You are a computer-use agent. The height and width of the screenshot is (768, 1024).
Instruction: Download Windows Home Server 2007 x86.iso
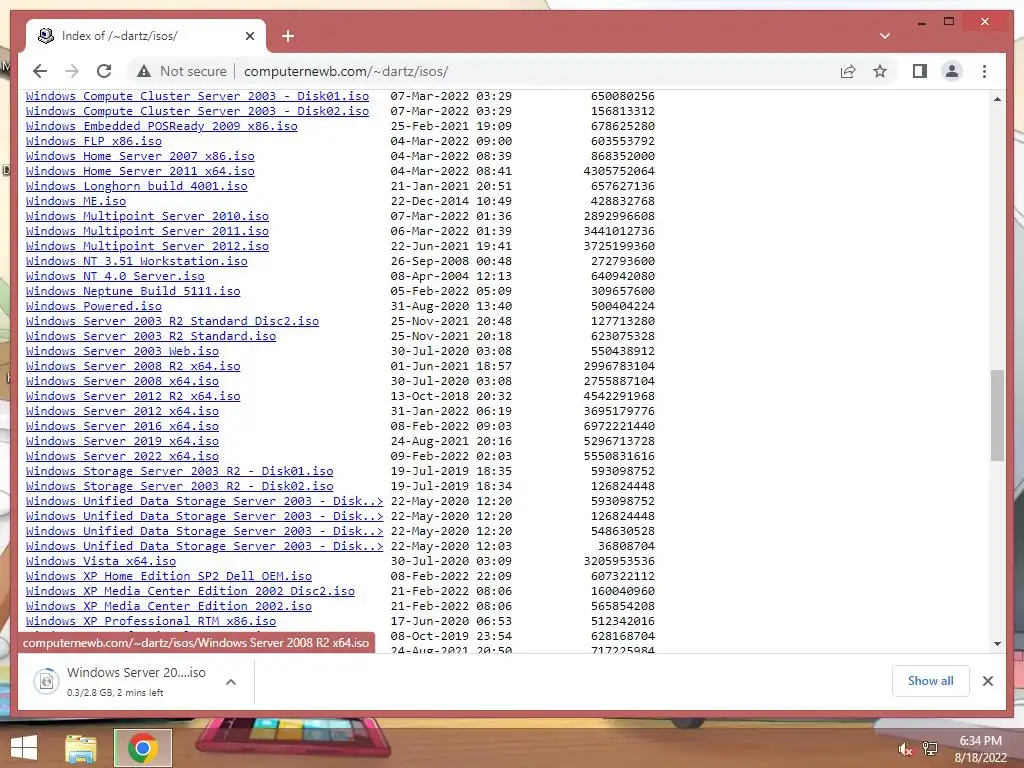(140, 156)
